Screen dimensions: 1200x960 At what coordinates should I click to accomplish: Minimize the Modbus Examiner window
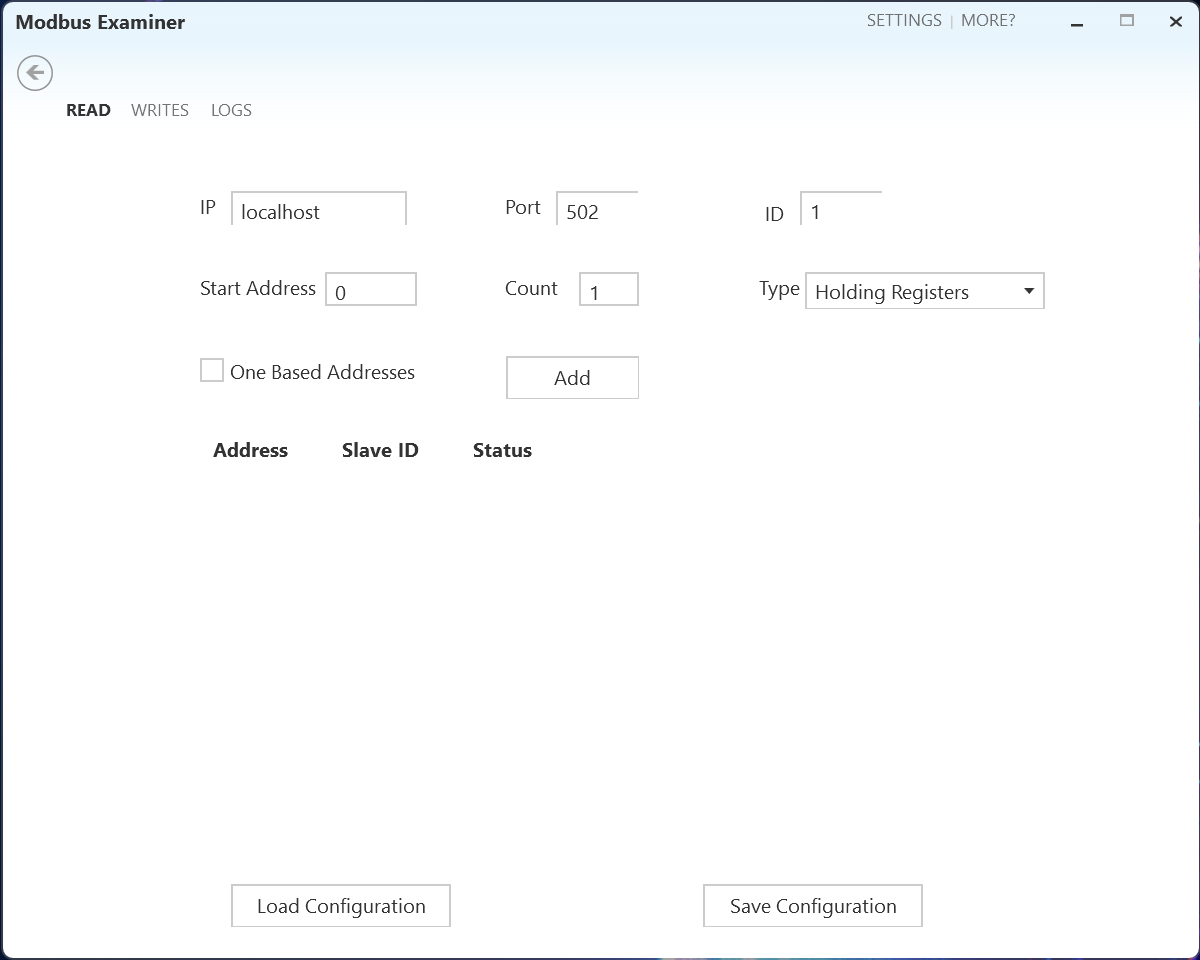coord(1077,23)
